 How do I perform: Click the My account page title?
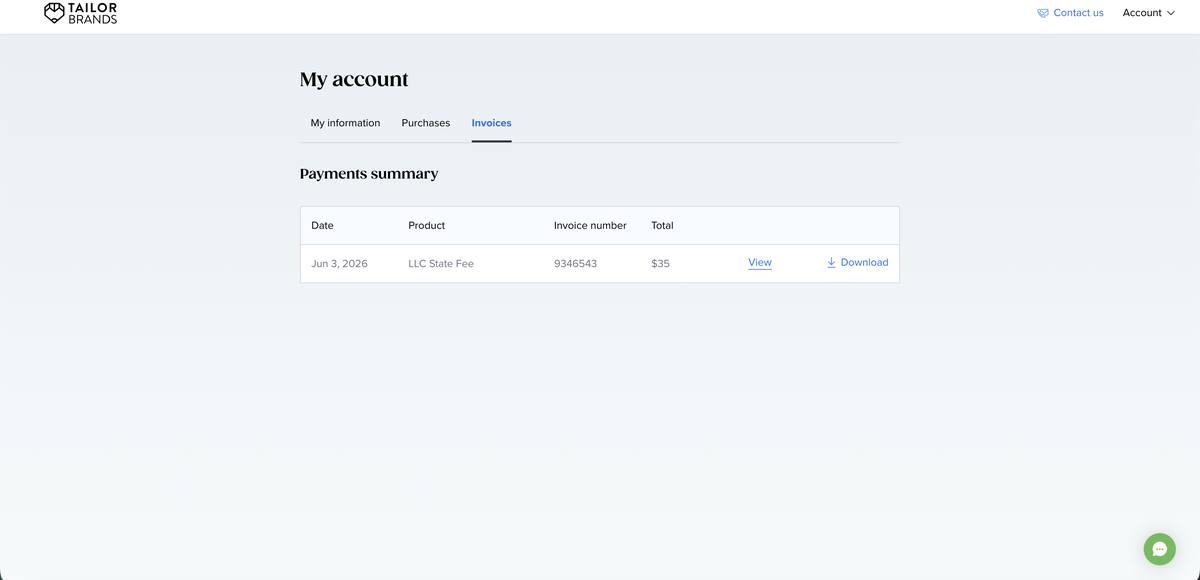tap(354, 79)
